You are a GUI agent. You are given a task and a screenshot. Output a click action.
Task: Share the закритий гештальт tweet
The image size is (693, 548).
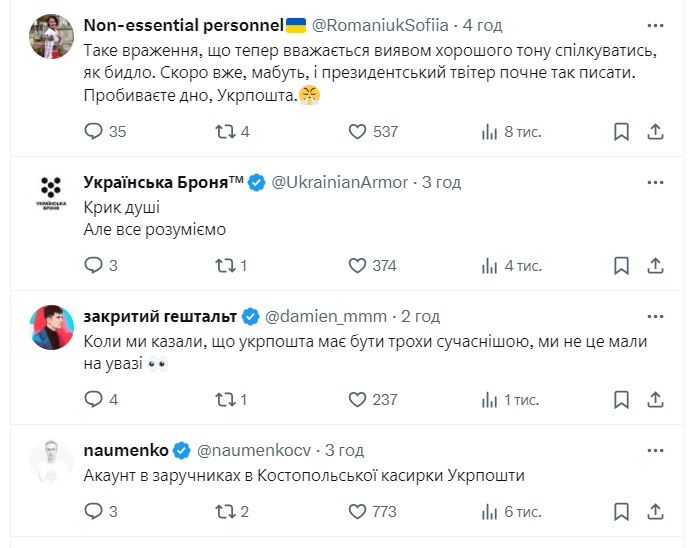click(656, 399)
